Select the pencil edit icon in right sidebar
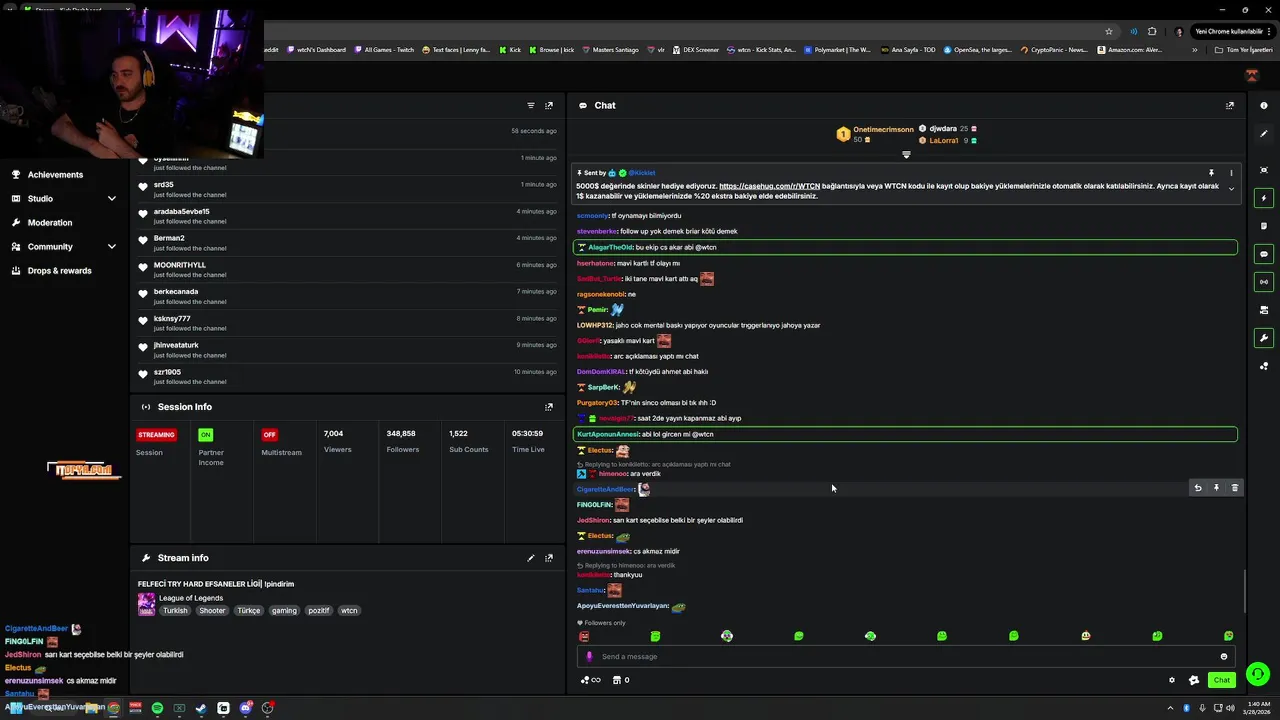Screen dimensions: 1280x720 pyautogui.click(x=1264, y=134)
